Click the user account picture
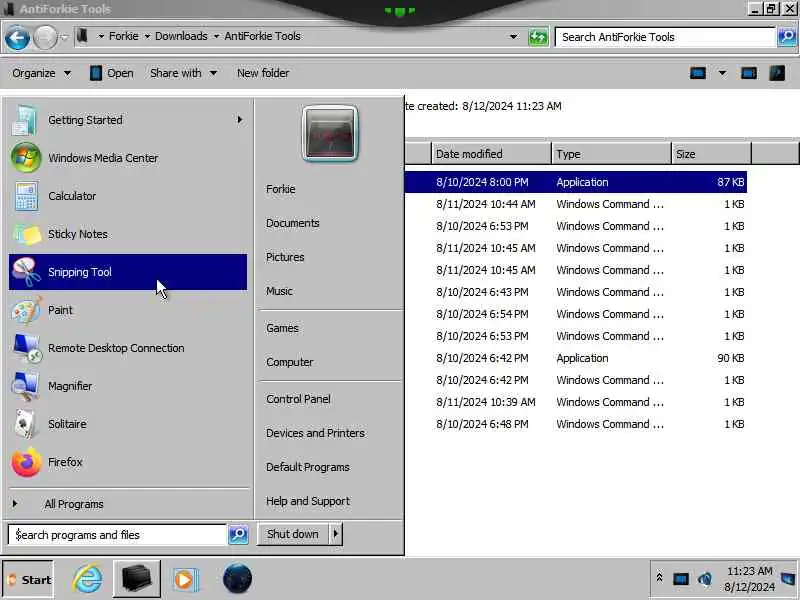800x600 pixels. tap(330, 133)
